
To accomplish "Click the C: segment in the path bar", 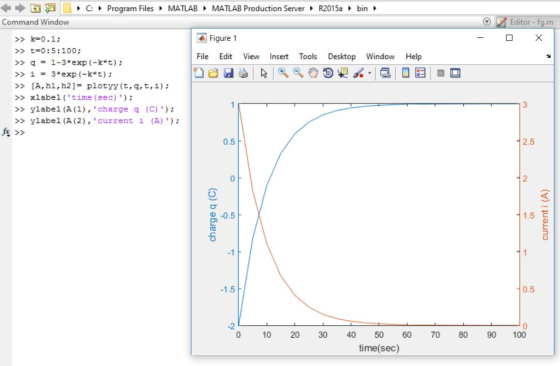I will [89, 8].
